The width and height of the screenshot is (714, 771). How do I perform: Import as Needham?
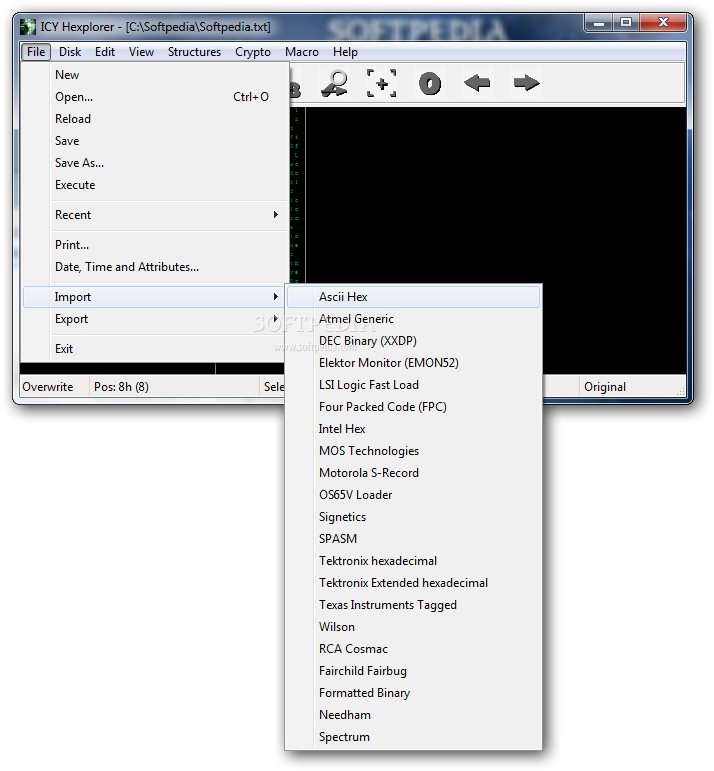point(414,715)
